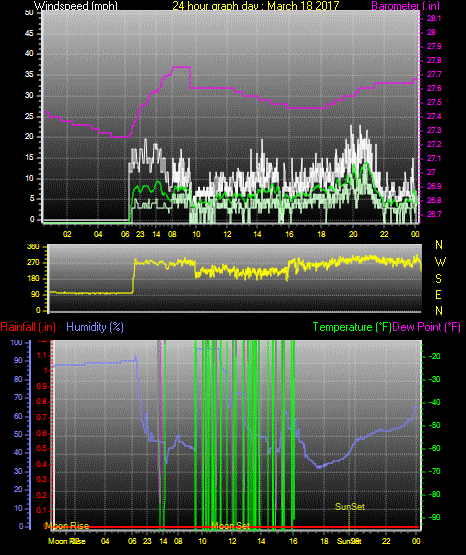
Task: Click temperature axis value -80
Action: pyautogui.click(x=435, y=494)
